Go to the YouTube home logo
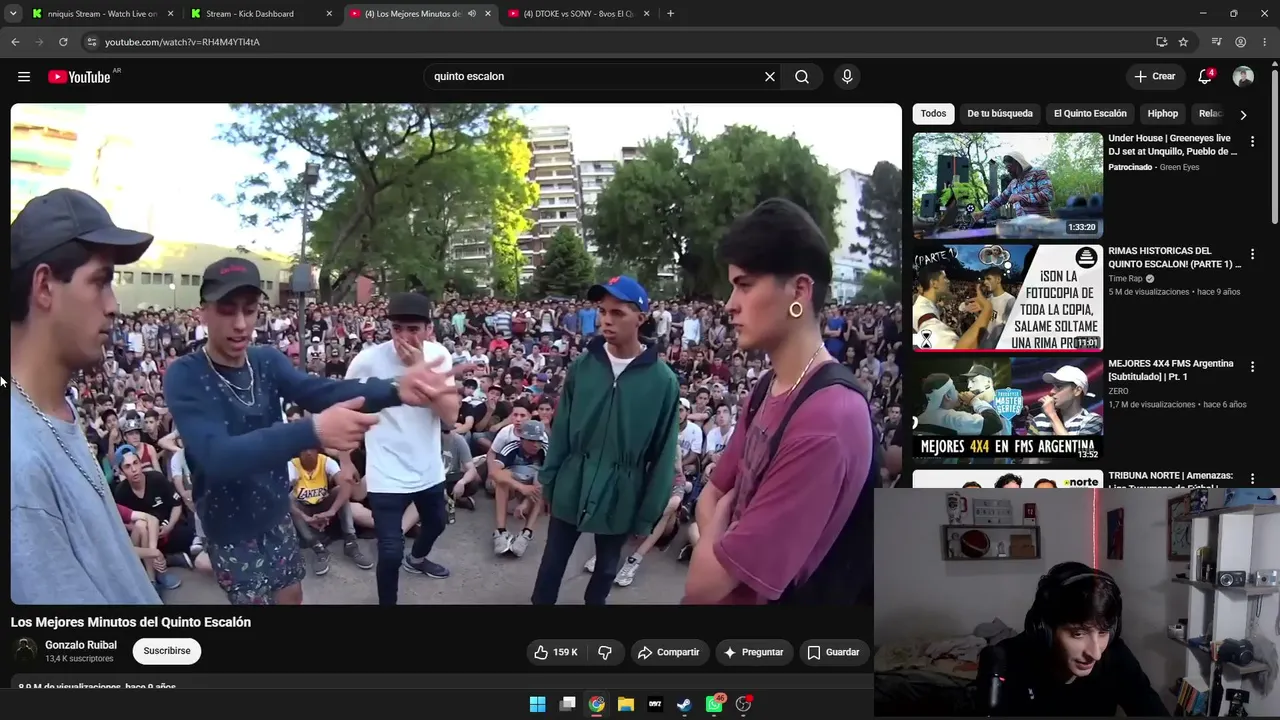Image resolution: width=1280 pixels, height=720 pixels. (79, 77)
